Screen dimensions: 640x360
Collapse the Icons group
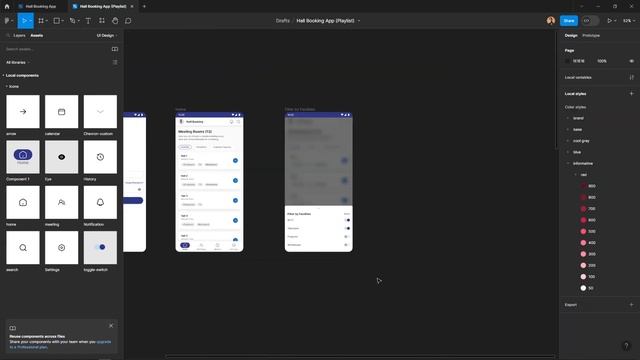pos(7,87)
